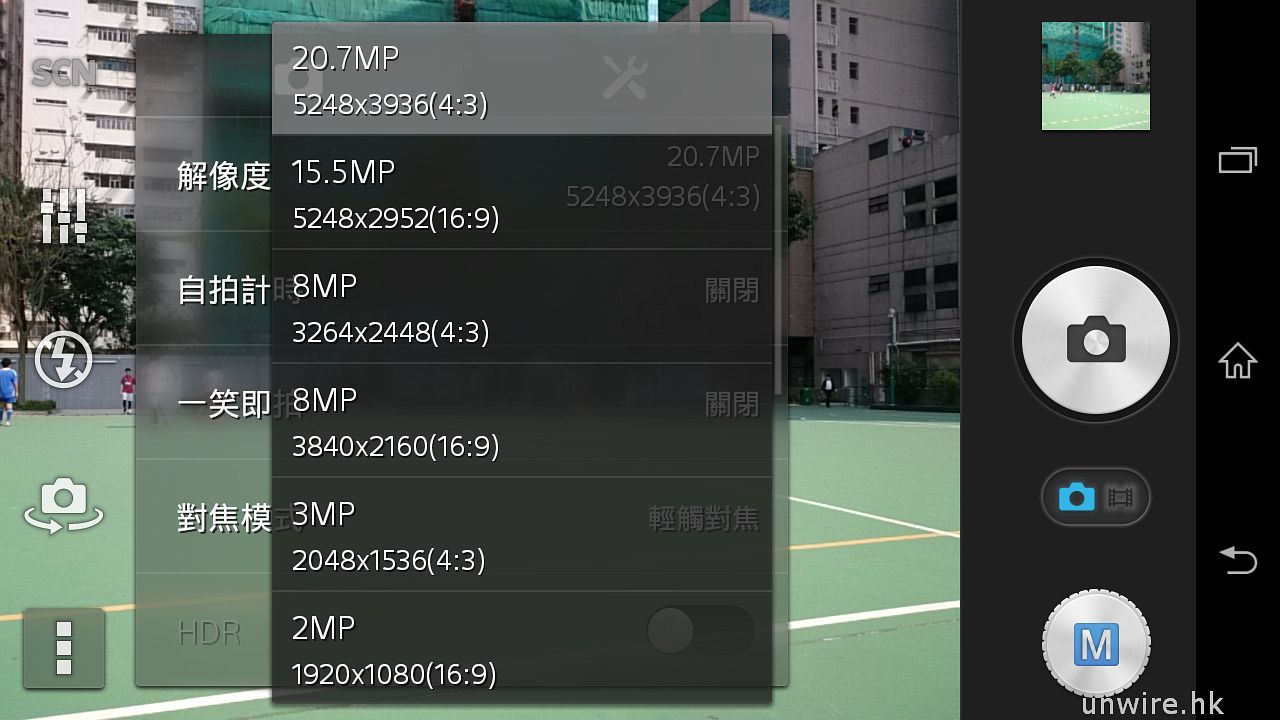Tap the Android back arrow

(x=1238, y=560)
